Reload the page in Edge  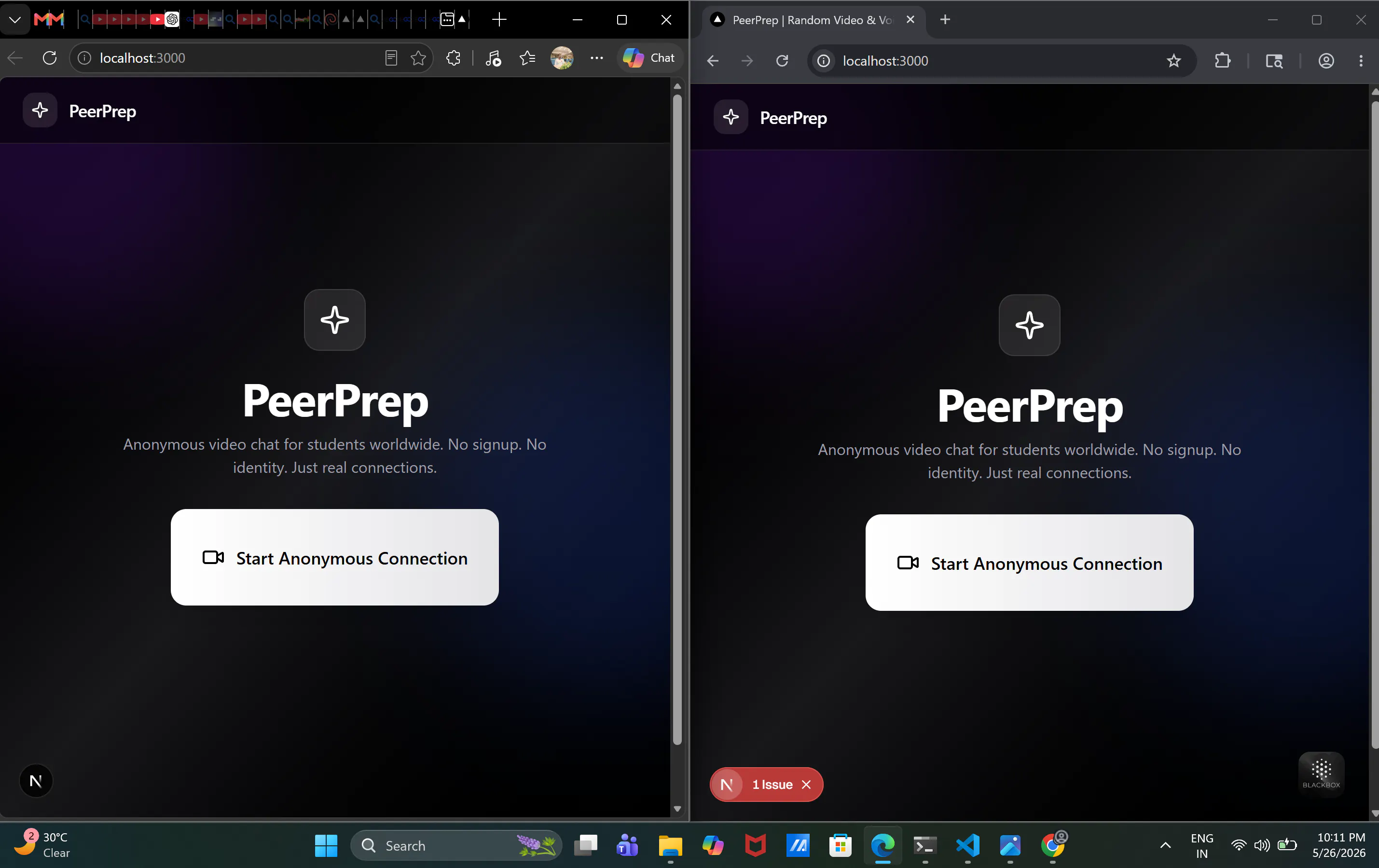50,58
